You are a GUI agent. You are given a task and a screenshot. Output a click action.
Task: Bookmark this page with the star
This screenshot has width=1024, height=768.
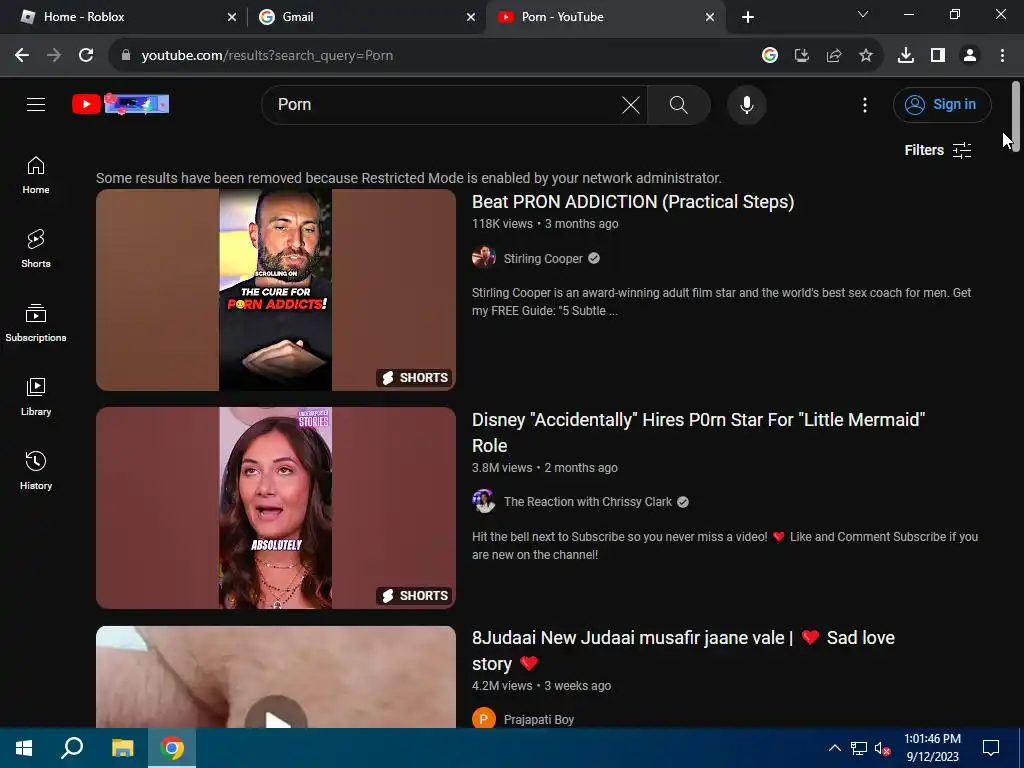[x=866, y=56]
